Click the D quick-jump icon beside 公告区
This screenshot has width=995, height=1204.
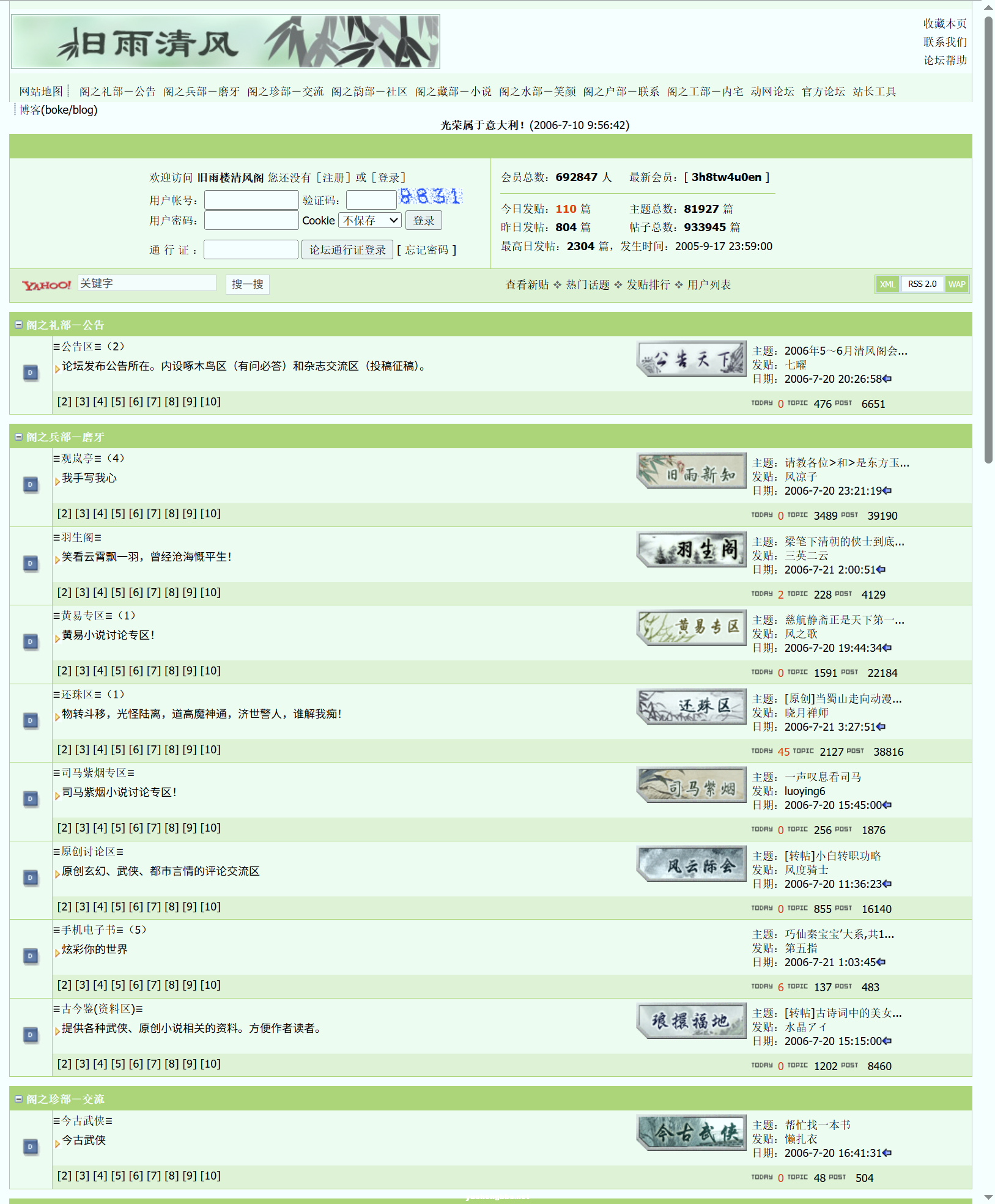[31, 373]
